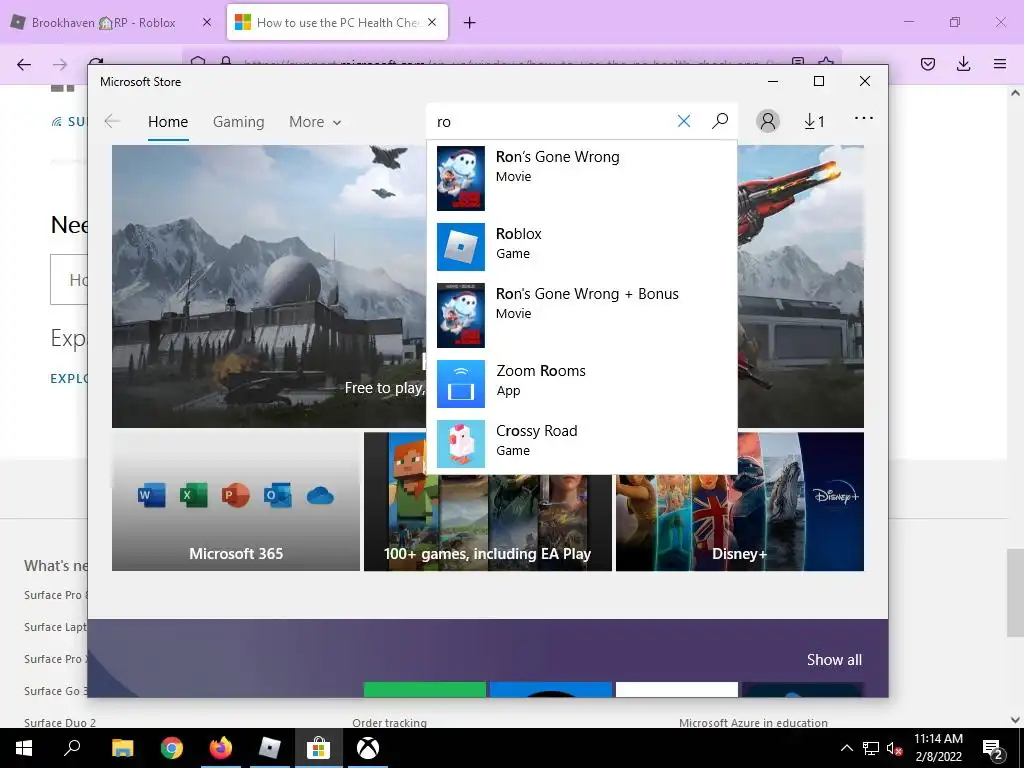The width and height of the screenshot is (1024, 768).
Task: Reload the Firefox page
Action: 96,63
